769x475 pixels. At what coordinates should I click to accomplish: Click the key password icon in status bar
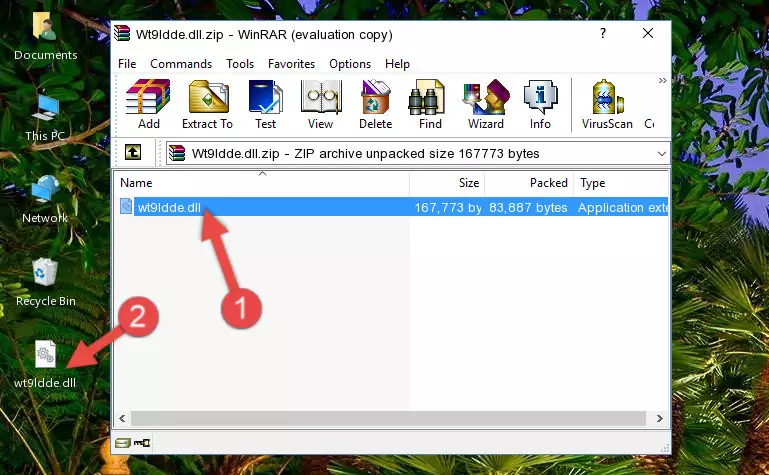click(142, 443)
